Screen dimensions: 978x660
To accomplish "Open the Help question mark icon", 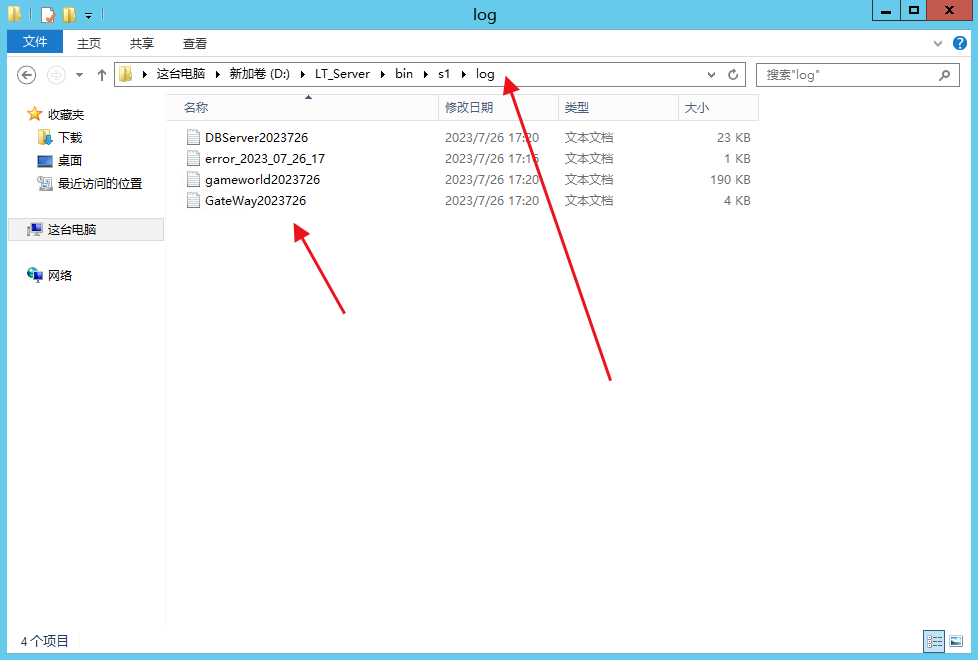I will click(960, 43).
